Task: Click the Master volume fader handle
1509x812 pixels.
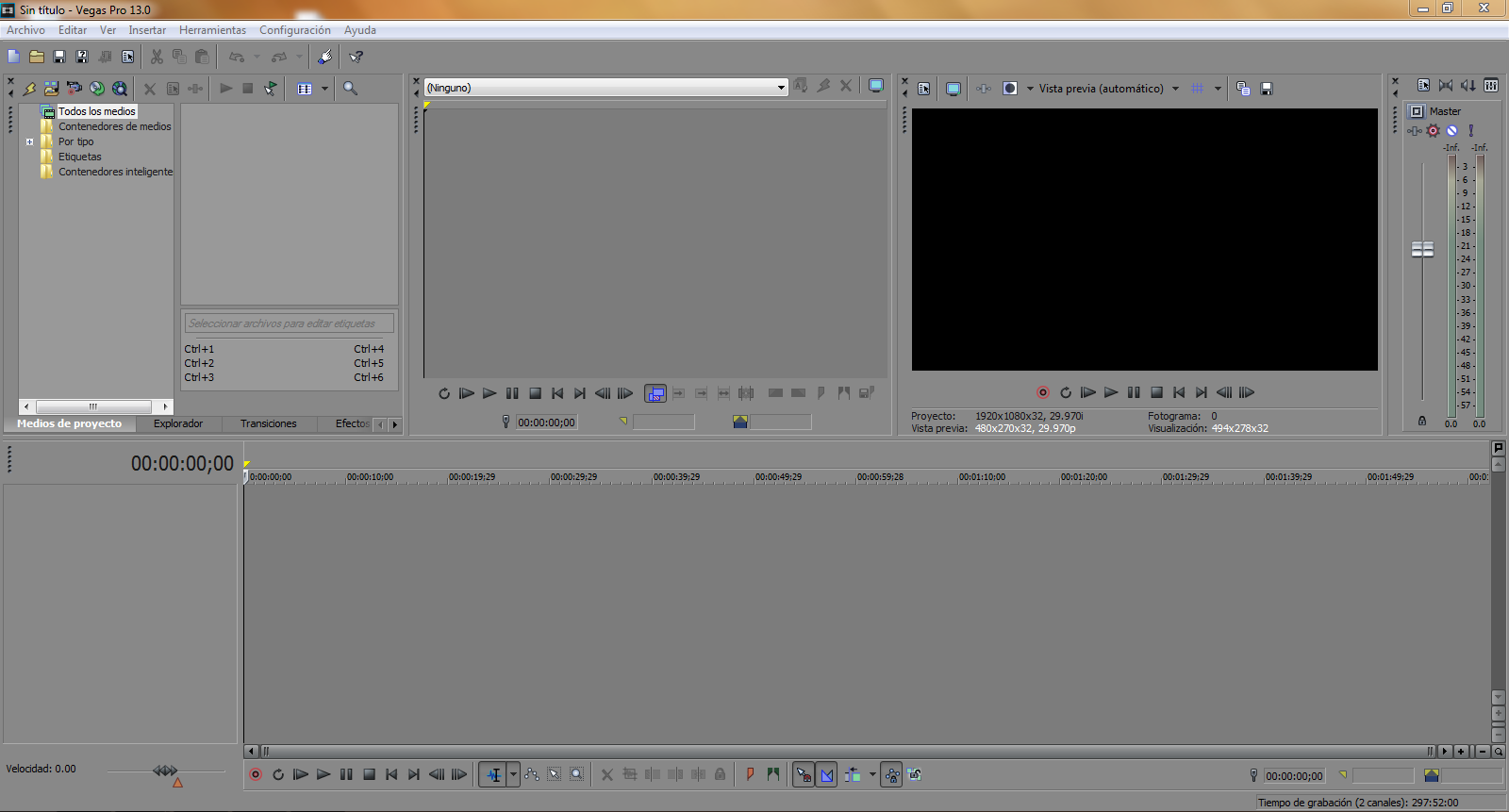Action: [x=1422, y=249]
